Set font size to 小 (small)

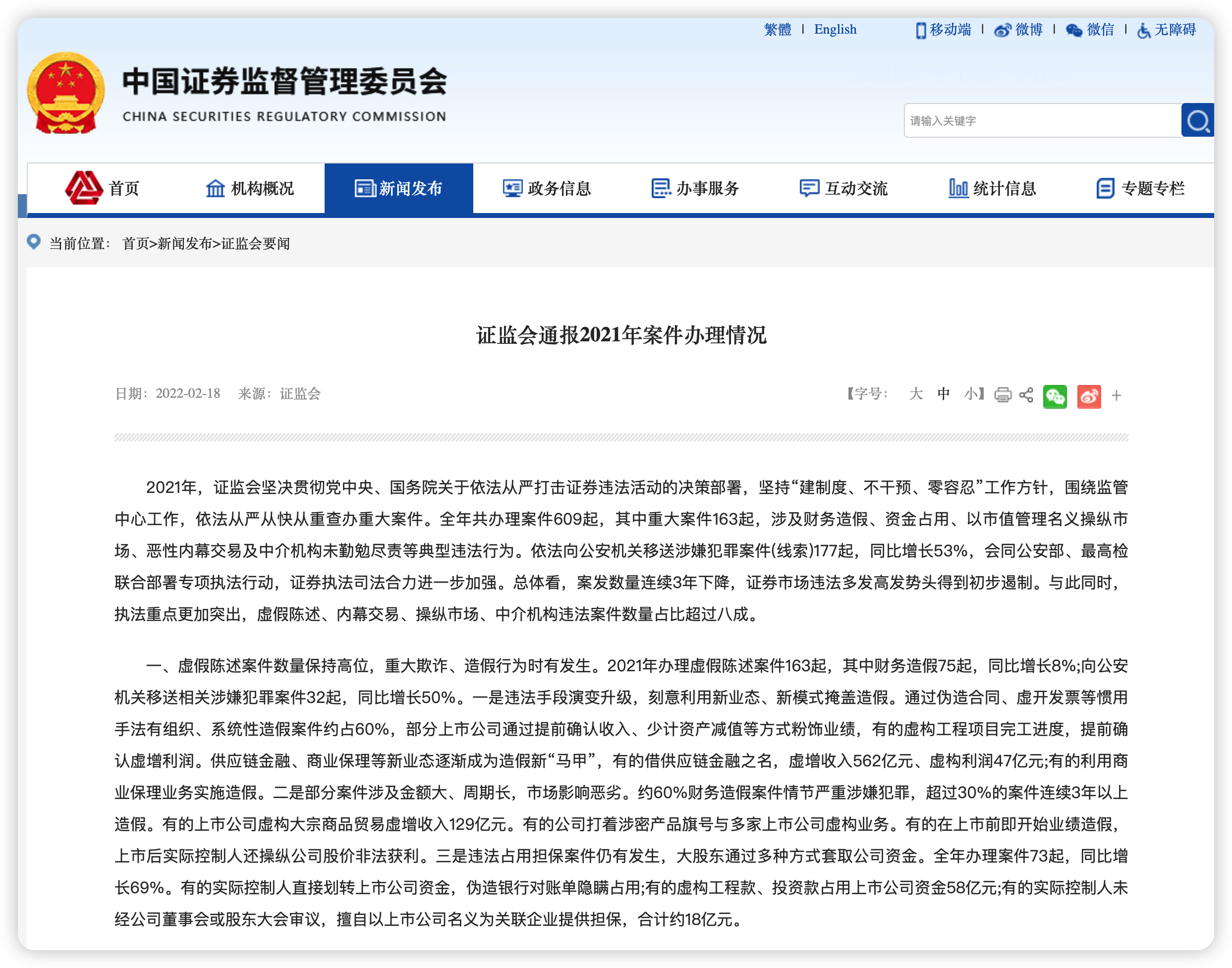pyautogui.click(x=970, y=394)
